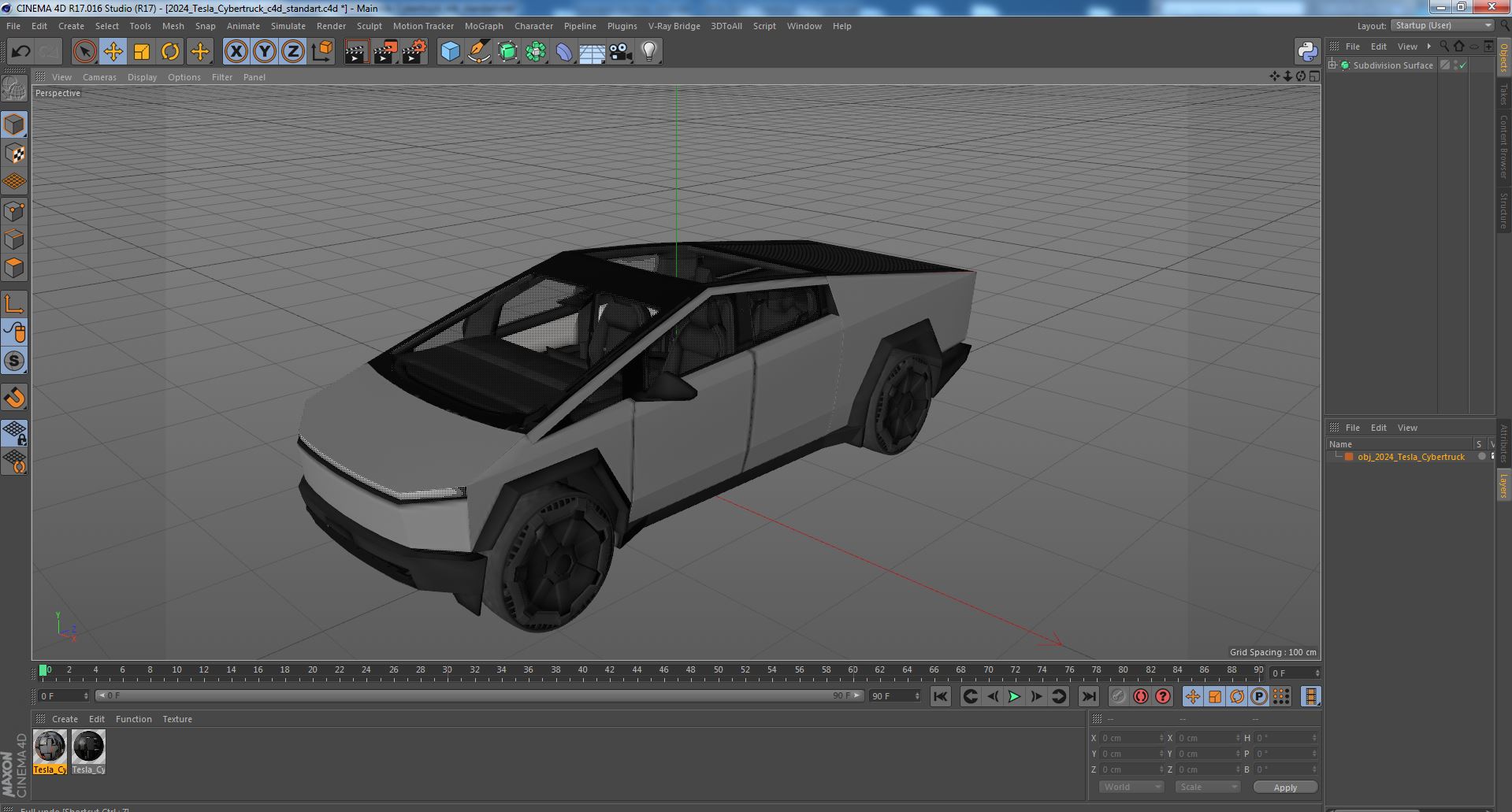Open the V-Ray Bridge menu

coord(674,26)
